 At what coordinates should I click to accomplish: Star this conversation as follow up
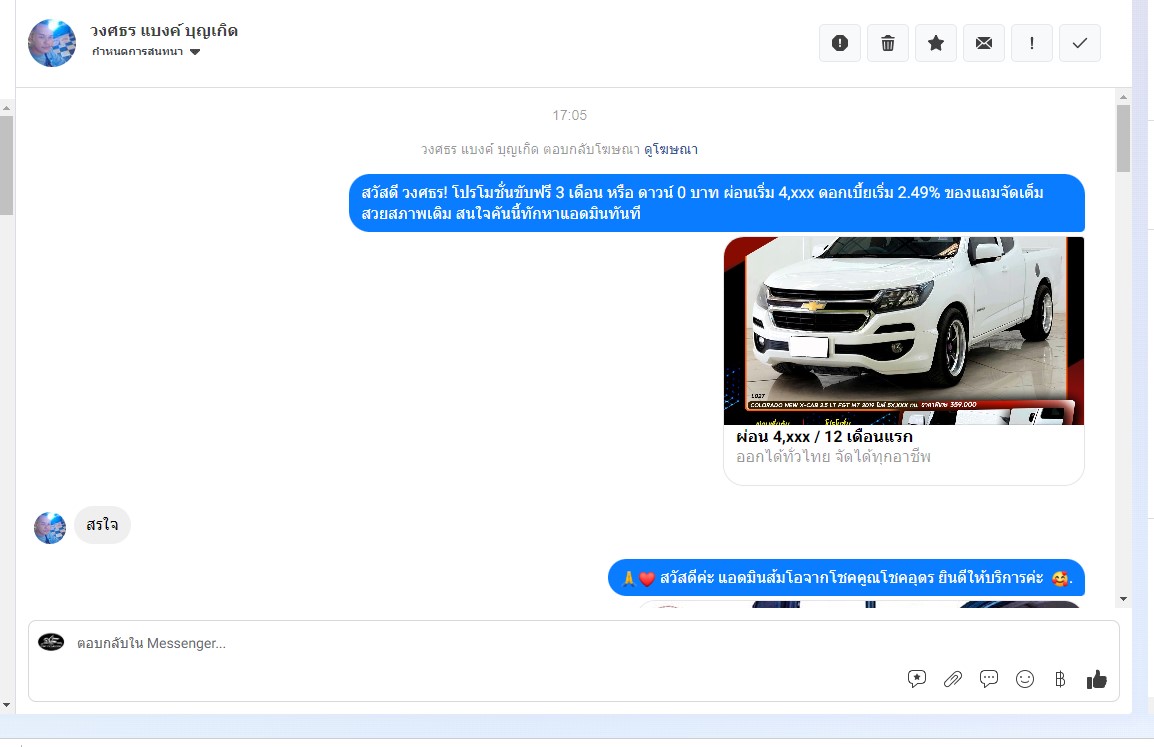[x=935, y=43]
